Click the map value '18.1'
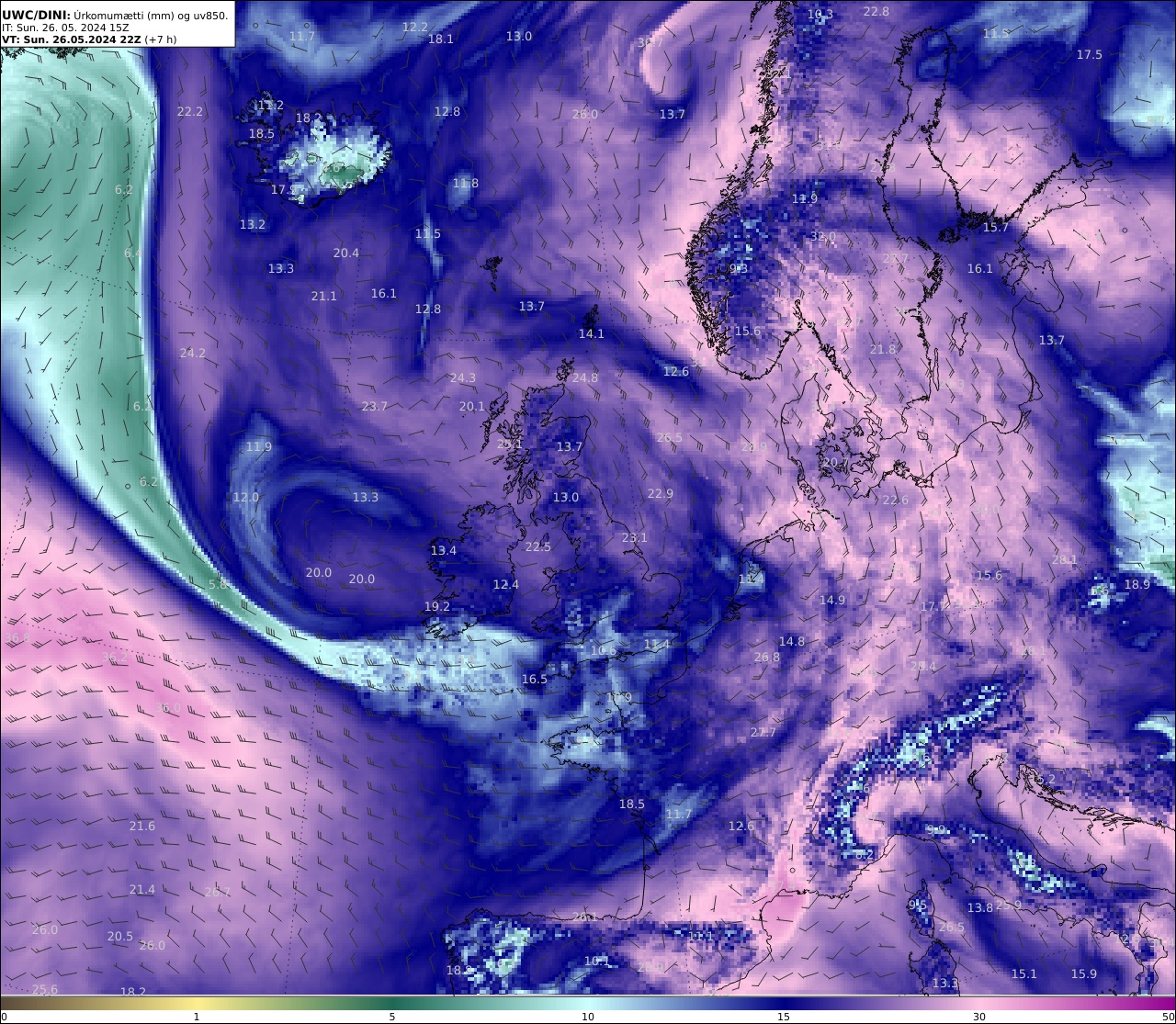This screenshot has width=1176, height=1024. point(441,39)
